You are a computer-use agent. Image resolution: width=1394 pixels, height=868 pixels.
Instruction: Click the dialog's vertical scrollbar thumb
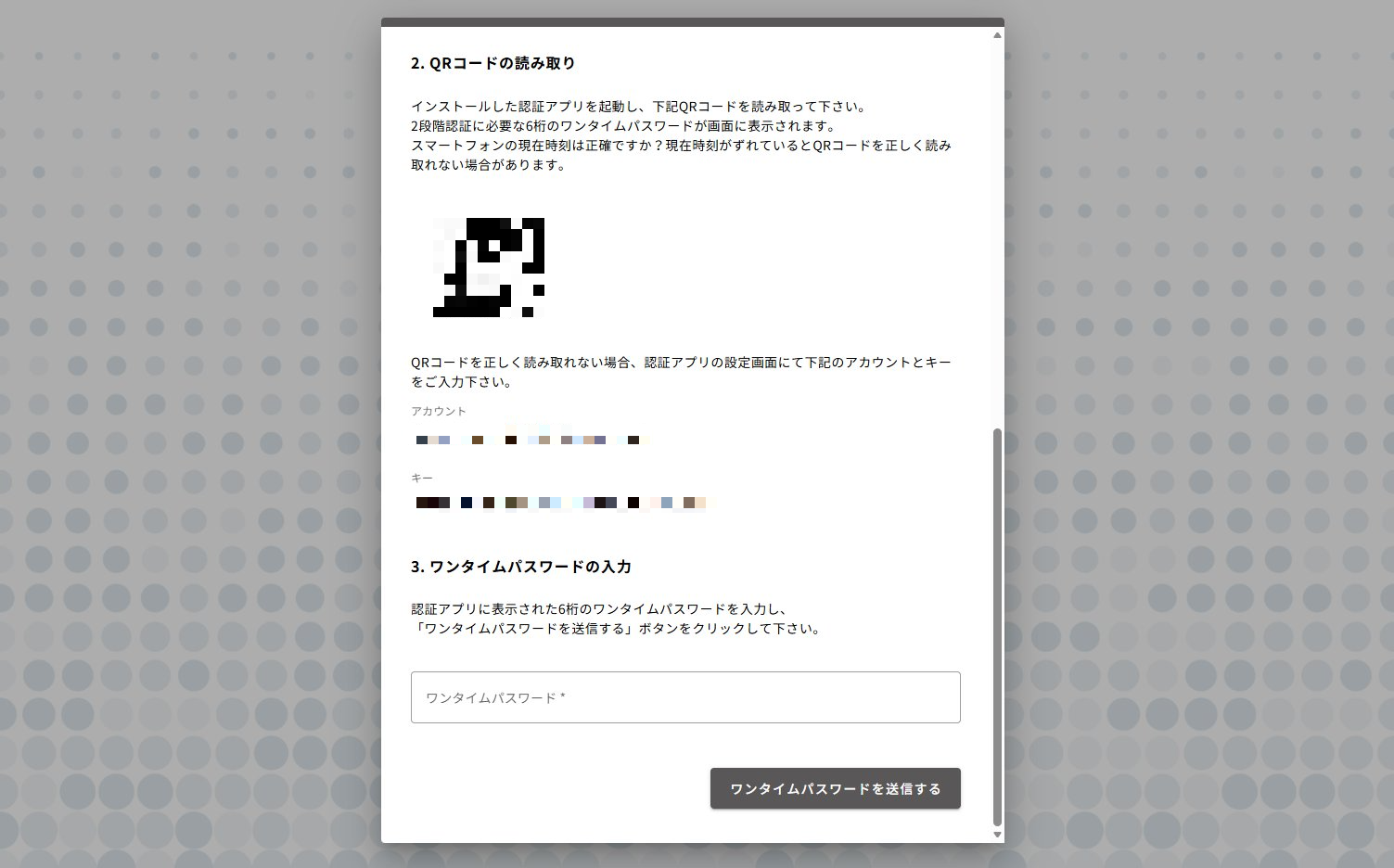[x=997, y=626]
